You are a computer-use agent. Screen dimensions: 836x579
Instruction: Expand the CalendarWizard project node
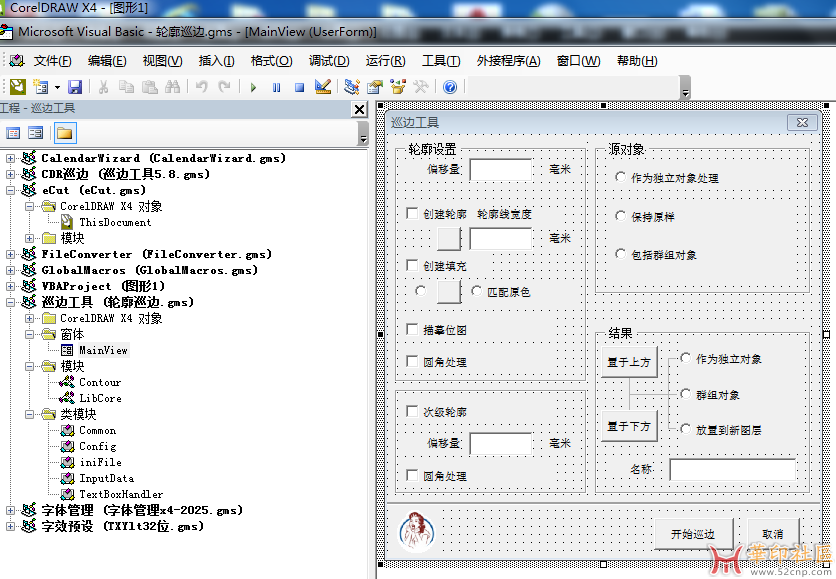tap(10, 158)
